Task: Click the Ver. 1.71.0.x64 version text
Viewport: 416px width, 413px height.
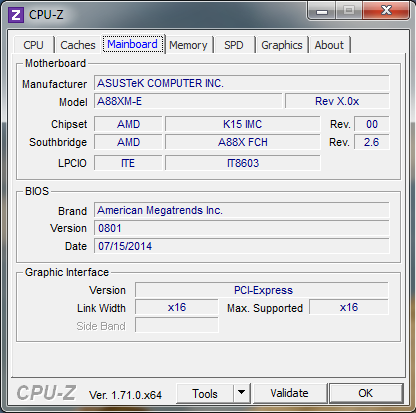Action: pyautogui.click(x=125, y=395)
